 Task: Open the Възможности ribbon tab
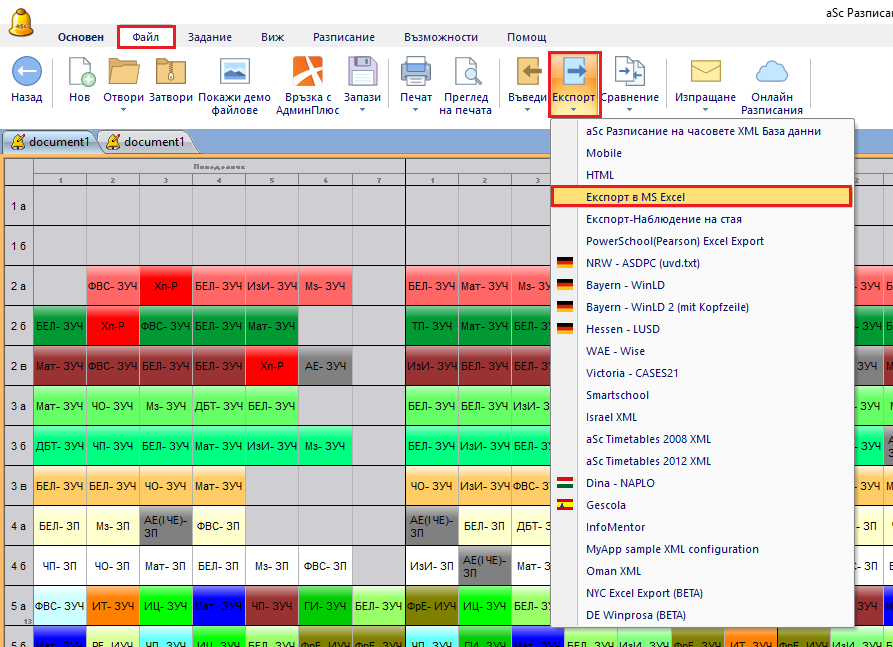coord(440,37)
